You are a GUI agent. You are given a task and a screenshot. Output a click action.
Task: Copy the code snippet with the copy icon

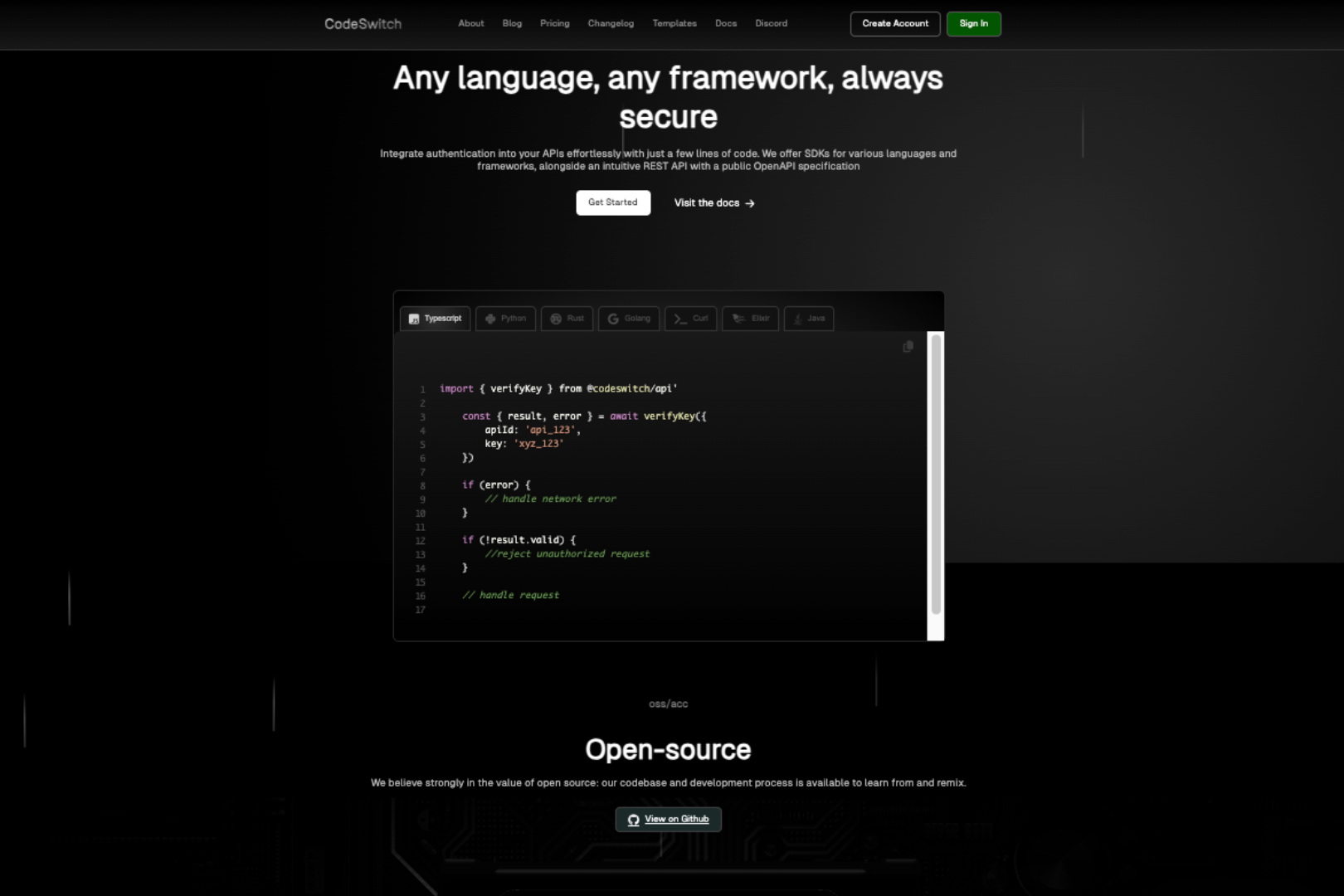pyautogui.click(x=908, y=347)
